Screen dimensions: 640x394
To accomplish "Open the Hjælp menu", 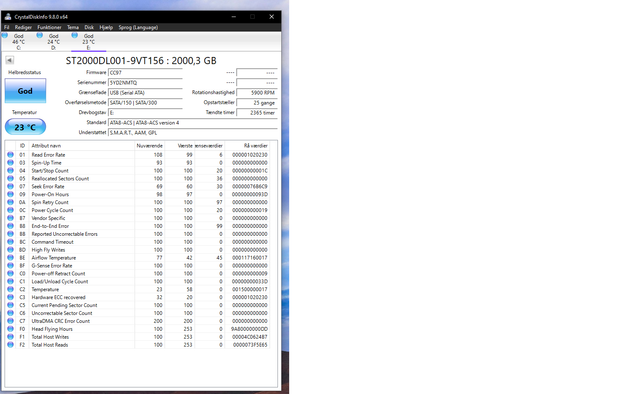I will pos(106,27).
